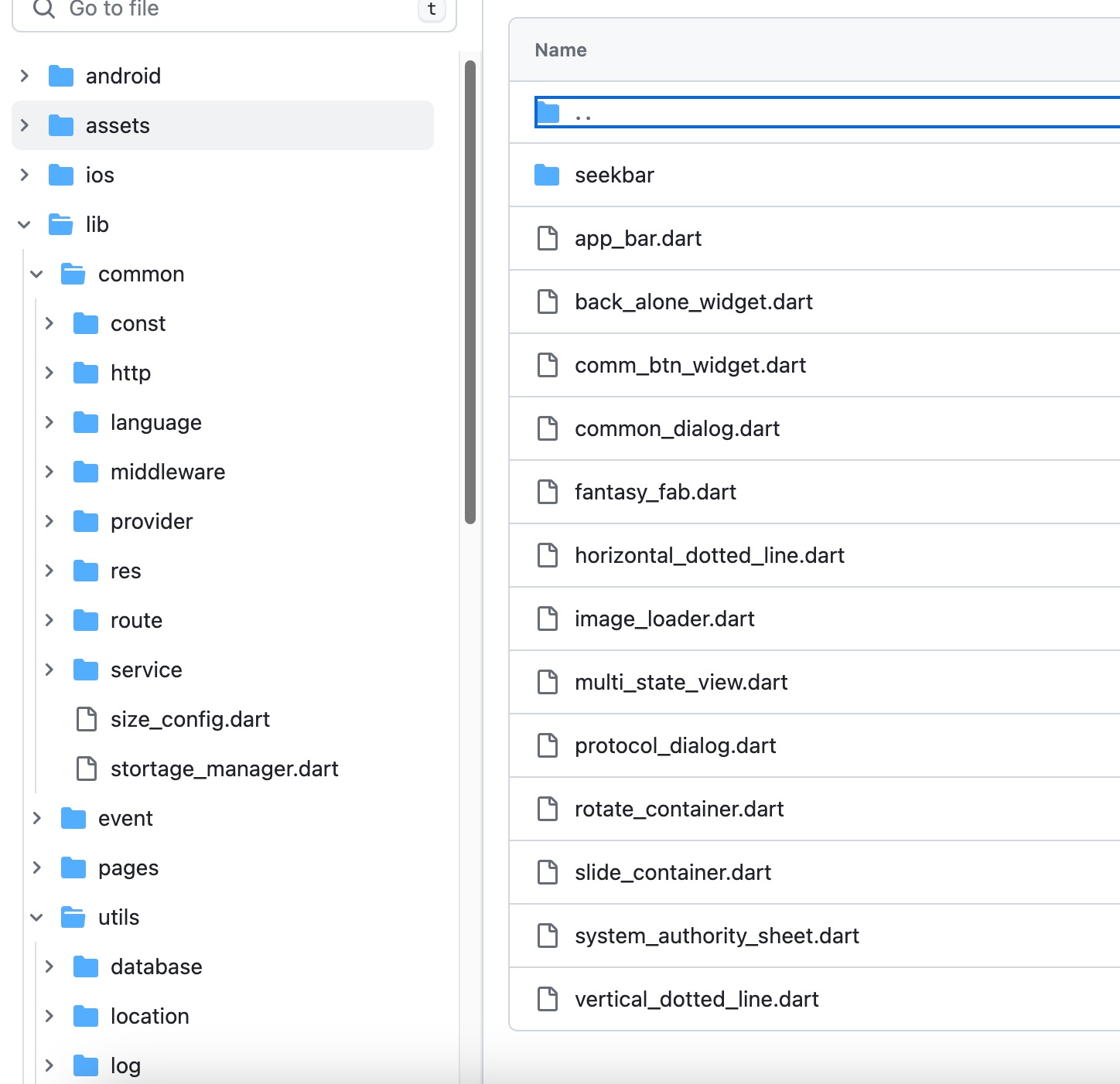Viewport: 1120px width, 1084px height.
Task: Click the ios folder icon in the sidebar
Action: point(61,175)
